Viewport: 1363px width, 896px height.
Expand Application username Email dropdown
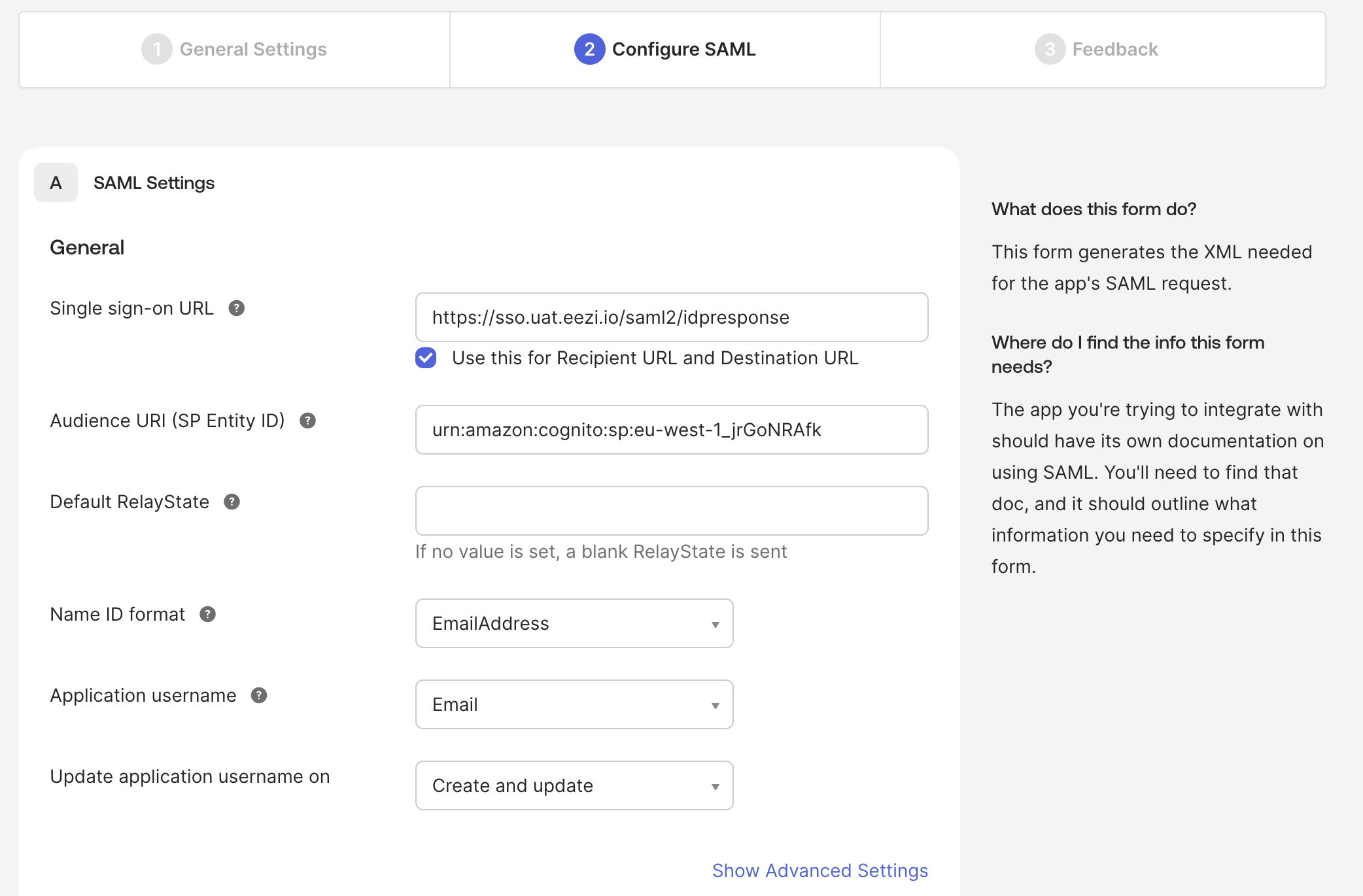[x=574, y=704]
